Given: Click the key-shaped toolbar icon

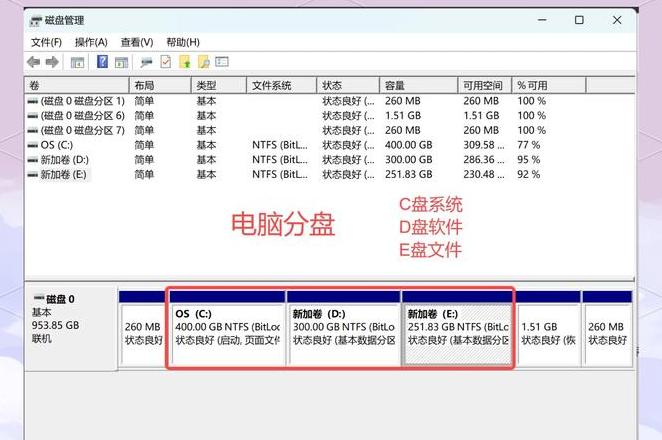Looking at the screenshot, I should click(x=146, y=62).
